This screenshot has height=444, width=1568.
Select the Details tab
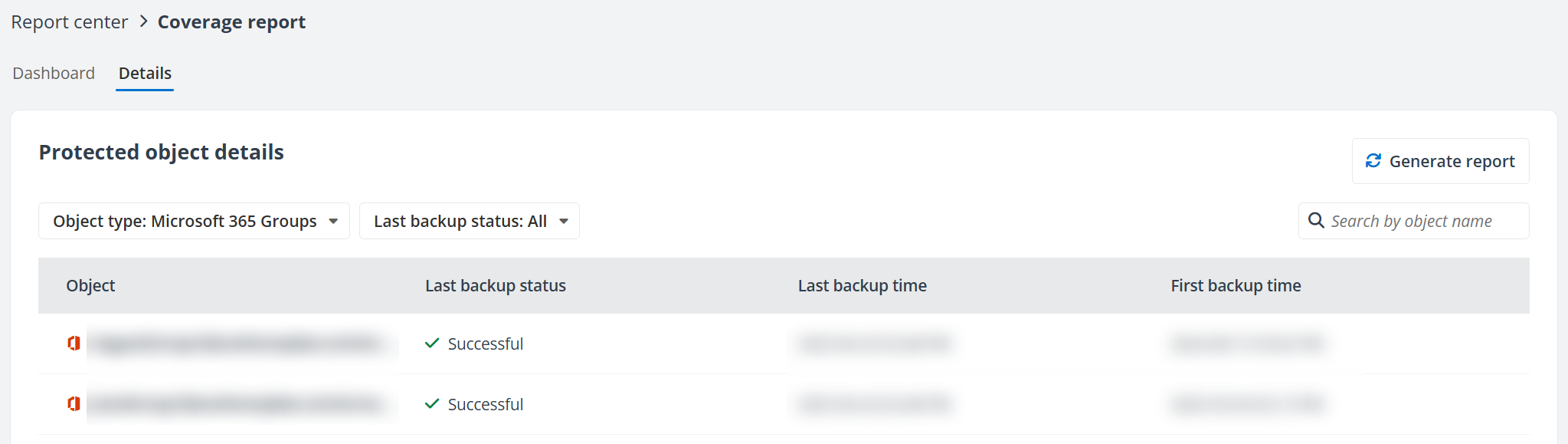point(145,74)
